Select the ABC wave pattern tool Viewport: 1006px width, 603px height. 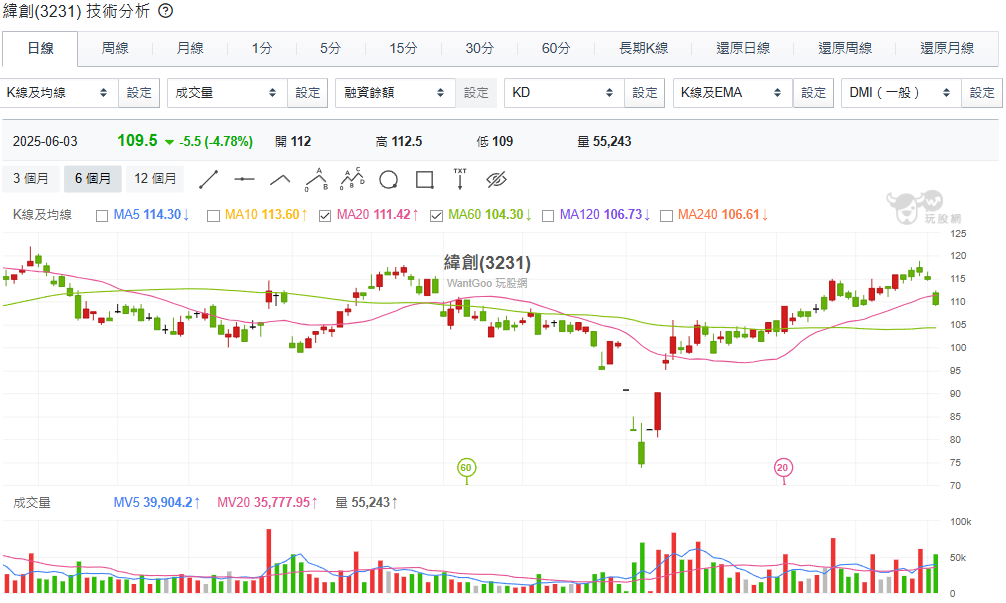coord(316,179)
